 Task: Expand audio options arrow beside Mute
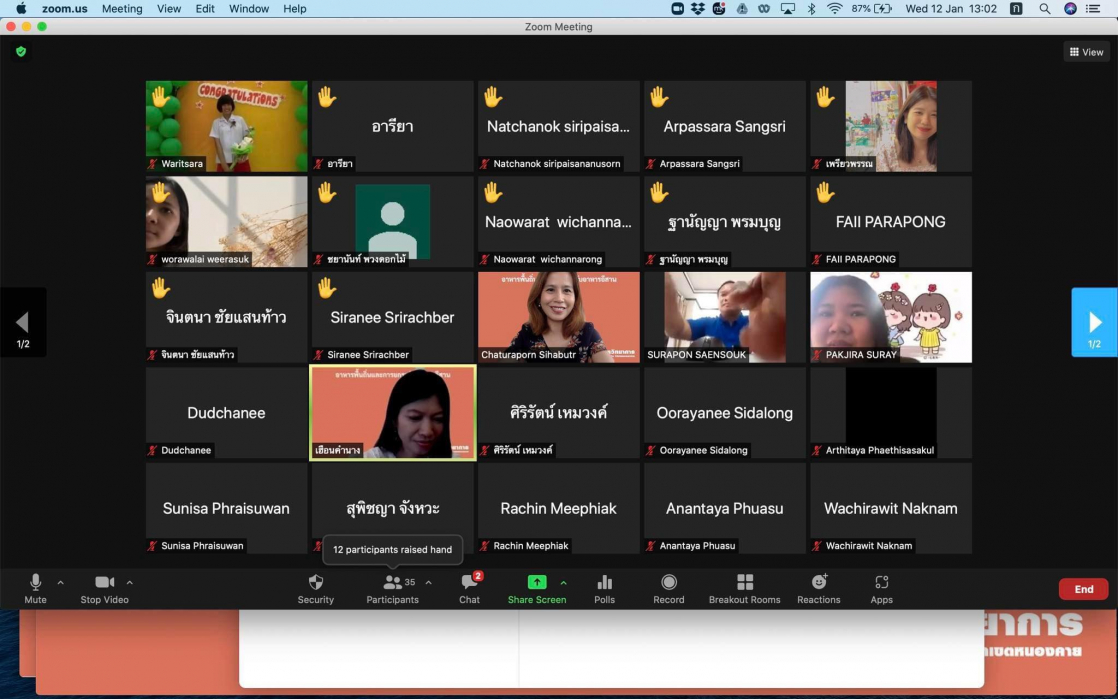60,582
